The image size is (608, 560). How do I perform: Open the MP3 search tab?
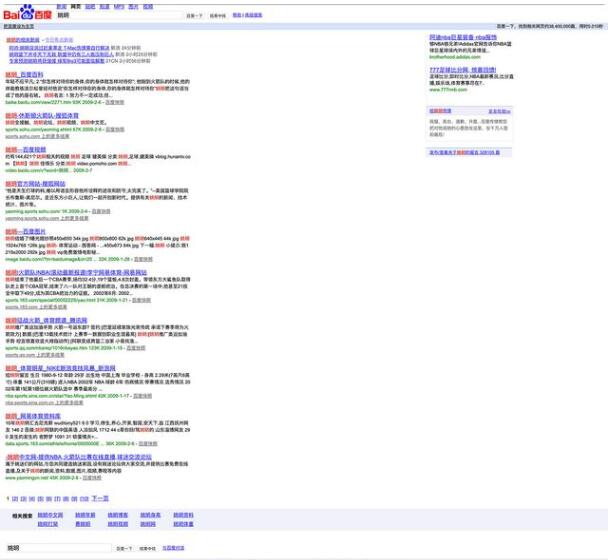point(119,6)
